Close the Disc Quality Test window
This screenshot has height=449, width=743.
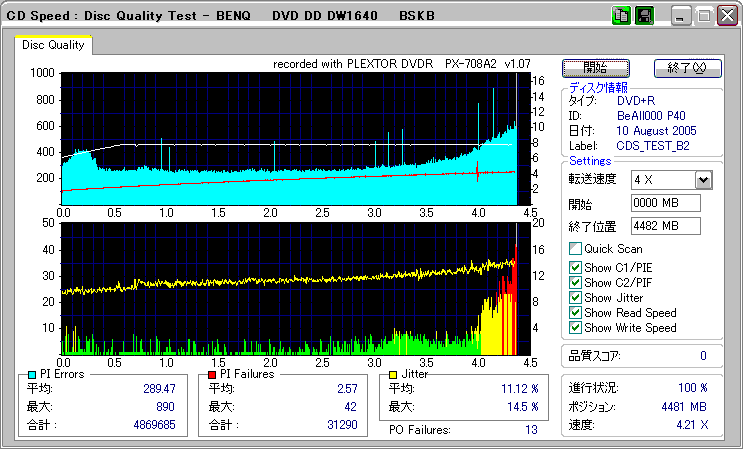point(726,16)
